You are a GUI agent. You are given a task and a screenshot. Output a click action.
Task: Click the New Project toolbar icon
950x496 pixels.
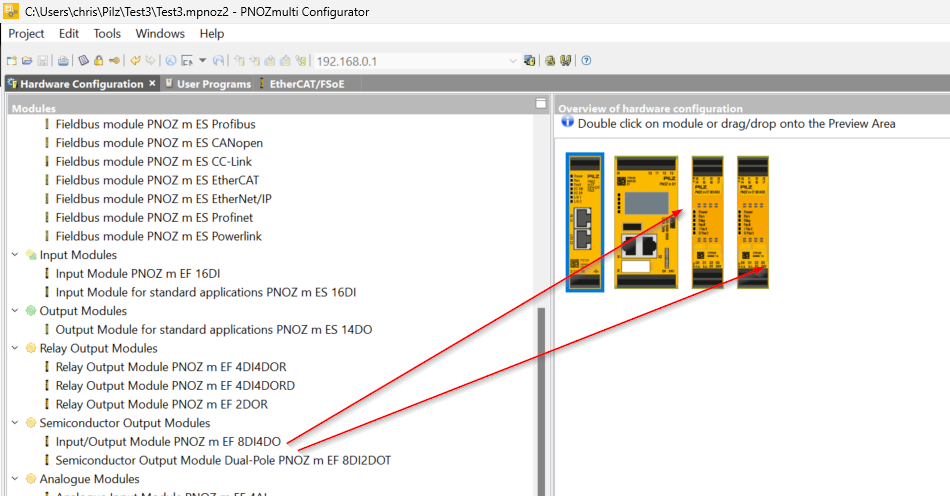(x=12, y=61)
